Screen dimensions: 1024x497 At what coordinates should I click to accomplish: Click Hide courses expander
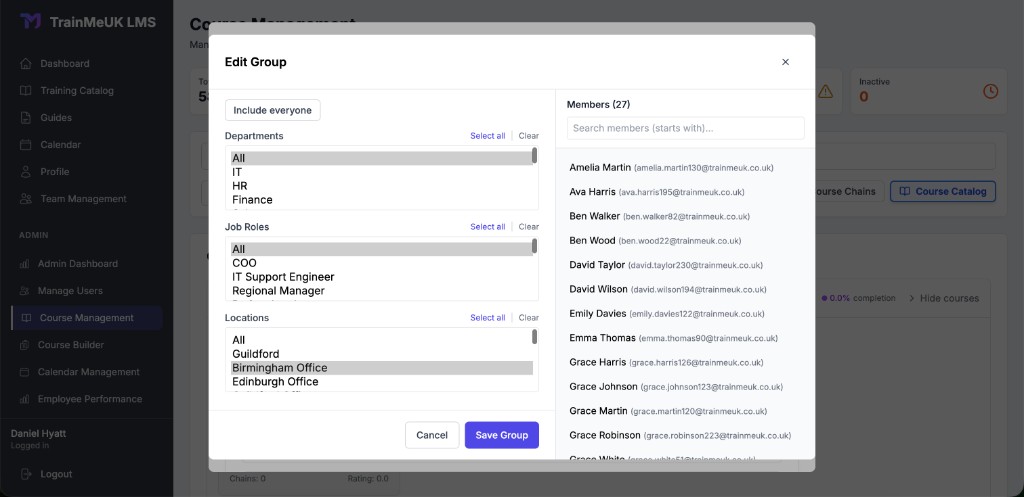click(944, 298)
